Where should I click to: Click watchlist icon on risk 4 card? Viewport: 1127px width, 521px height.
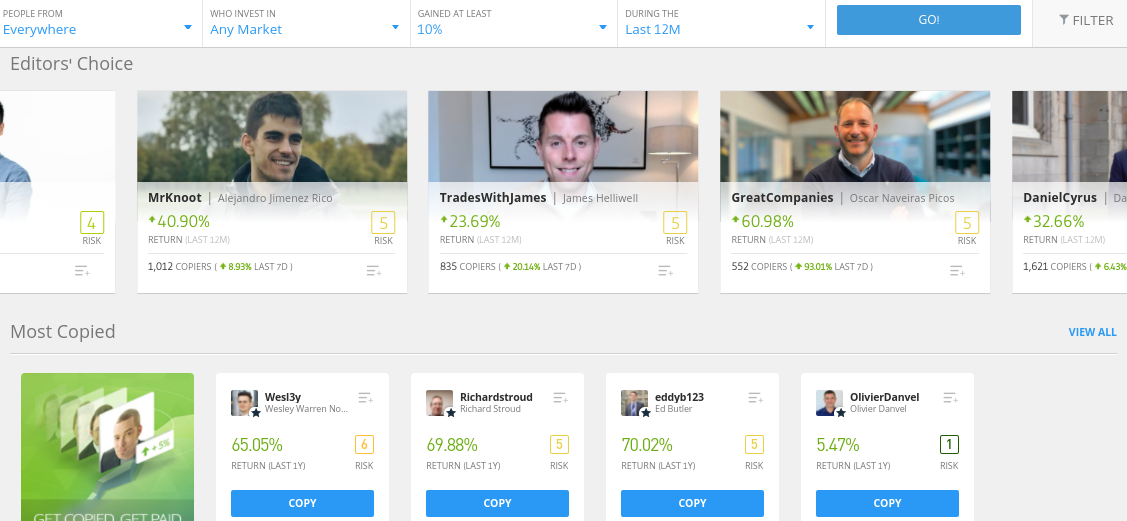pos(82,271)
